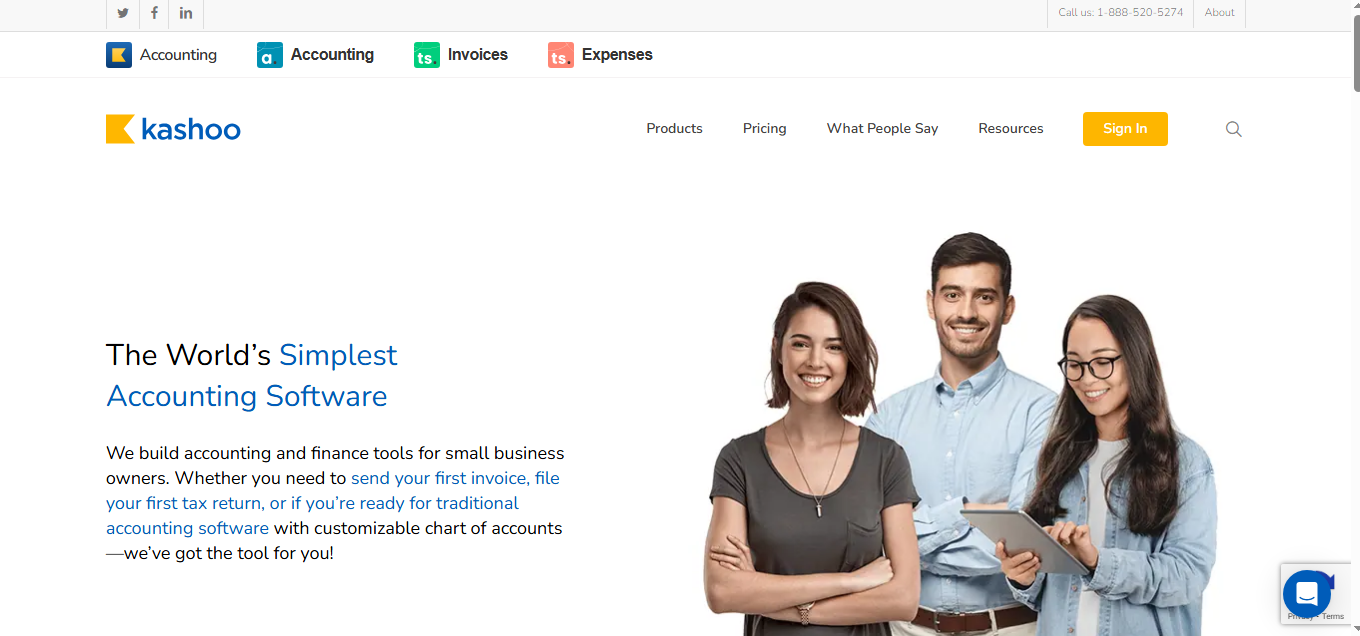Open the site search magnifier icon

pyautogui.click(x=1234, y=129)
